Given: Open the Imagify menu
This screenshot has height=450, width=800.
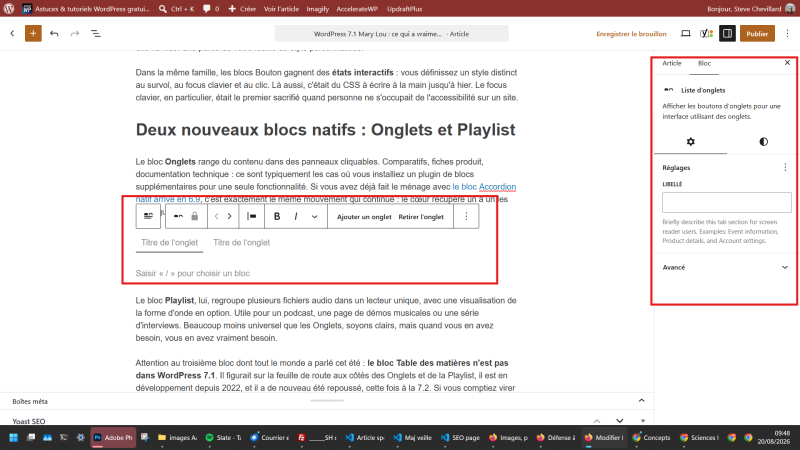Looking at the screenshot, I should pyautogui.click(x=317, y=9).
